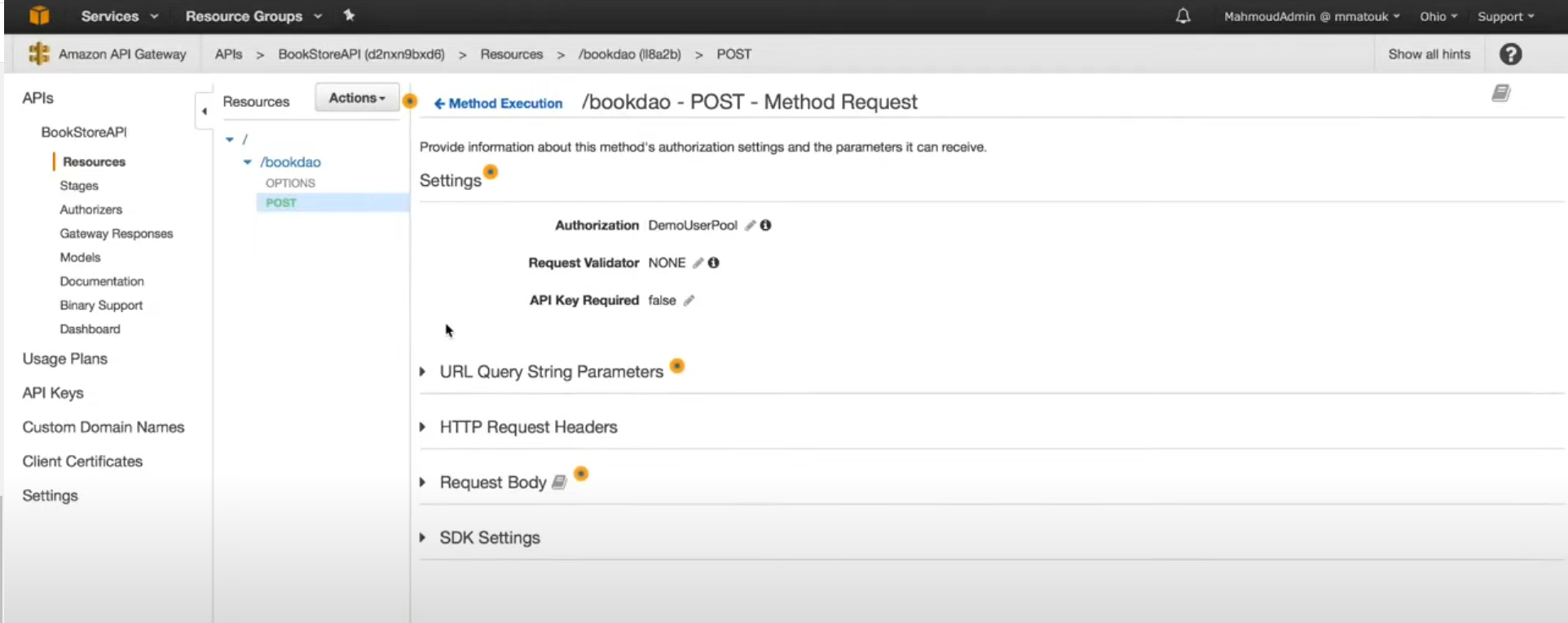Open the Services dropdown menu
1568x623 pixels.
[119, 15]
